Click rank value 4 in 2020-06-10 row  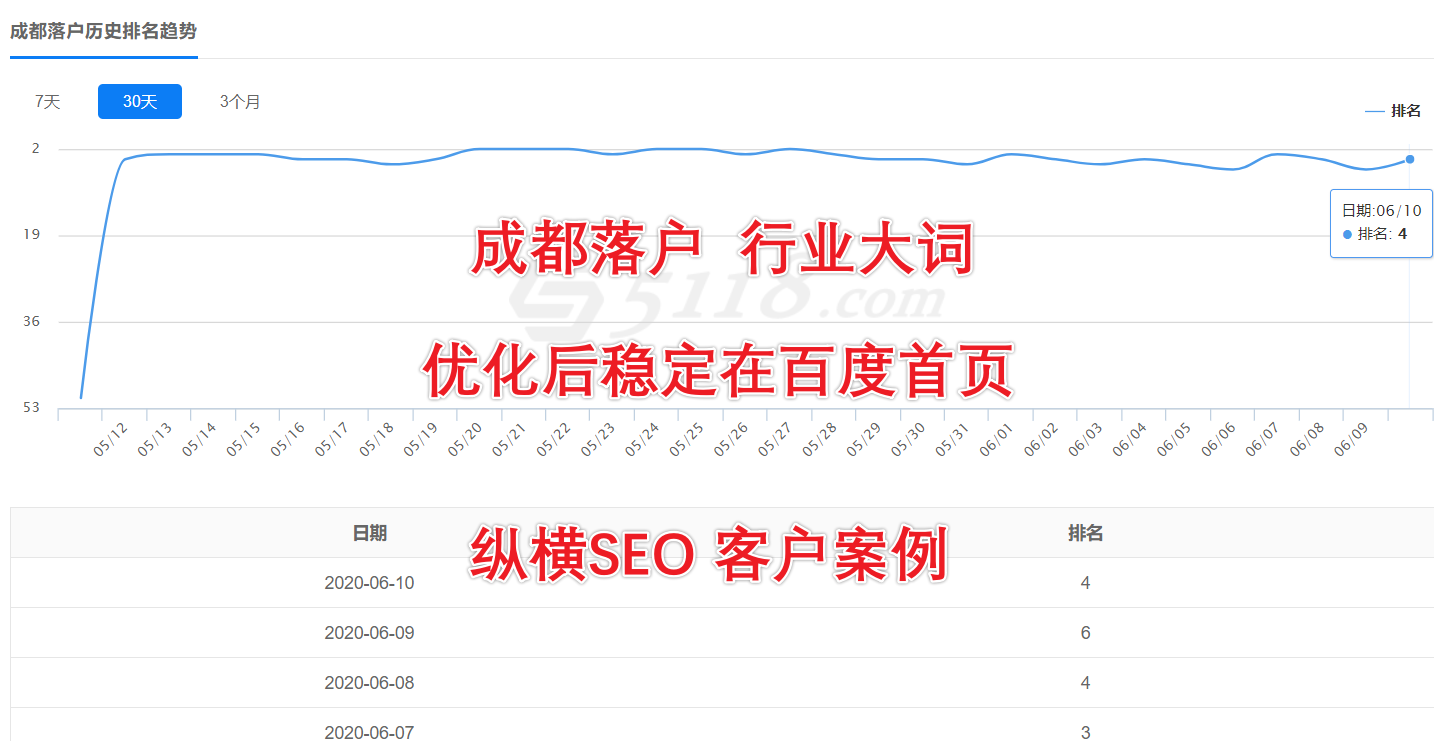coord(1086,583)
